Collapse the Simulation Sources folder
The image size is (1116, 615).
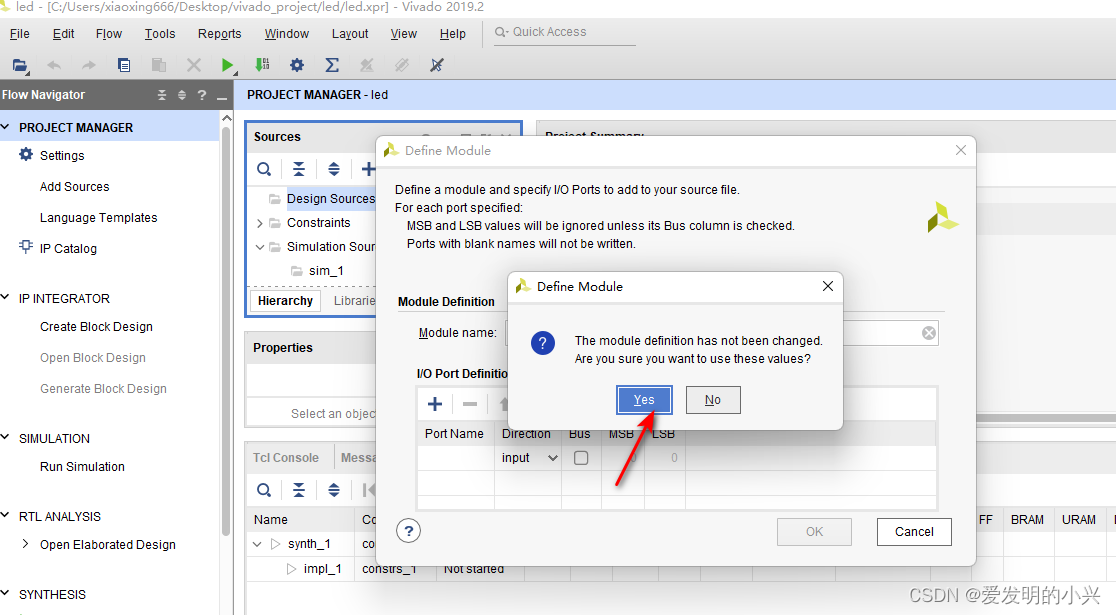260,247
